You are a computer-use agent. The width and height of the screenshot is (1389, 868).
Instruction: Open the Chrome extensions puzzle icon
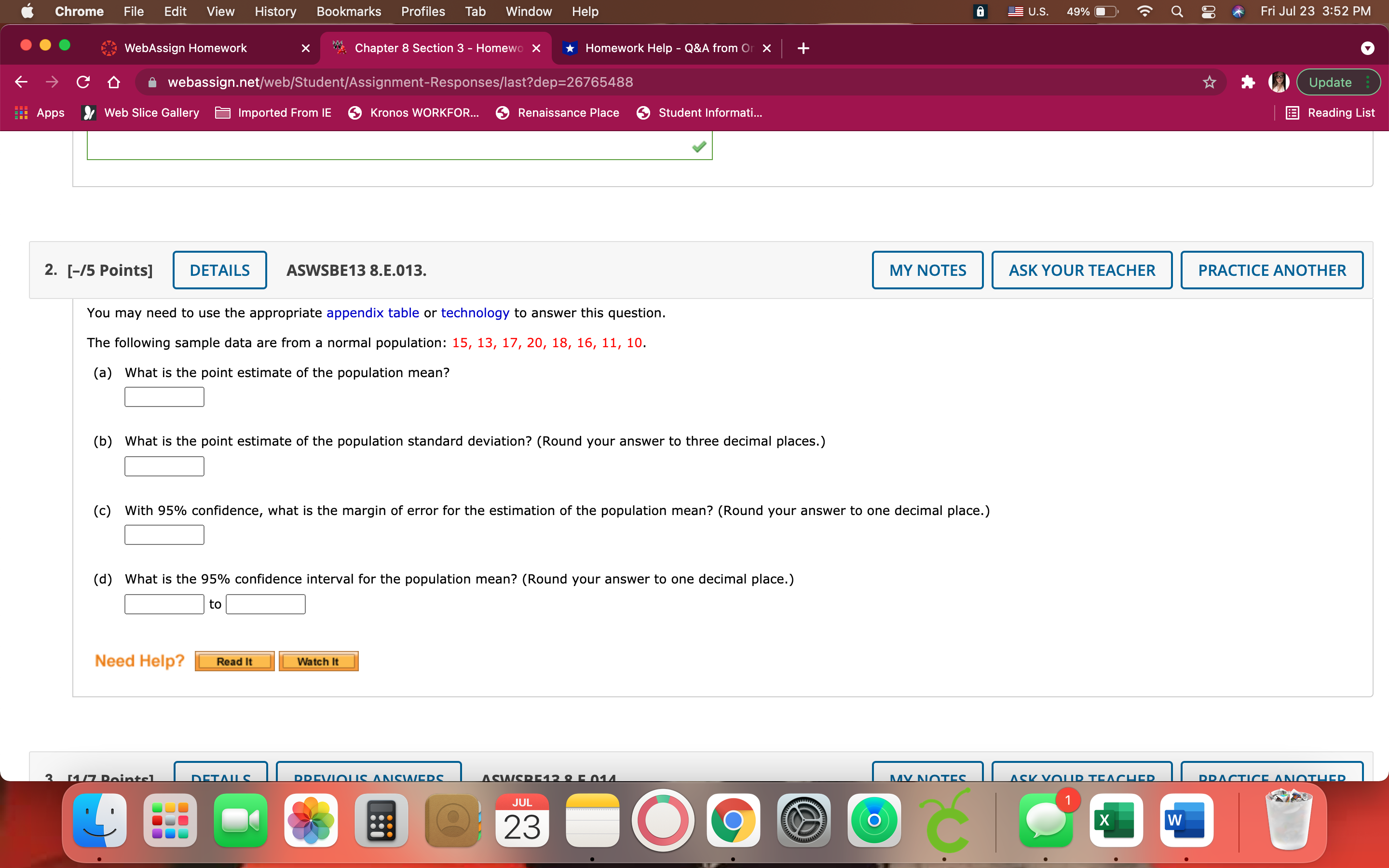[1248, 82]
